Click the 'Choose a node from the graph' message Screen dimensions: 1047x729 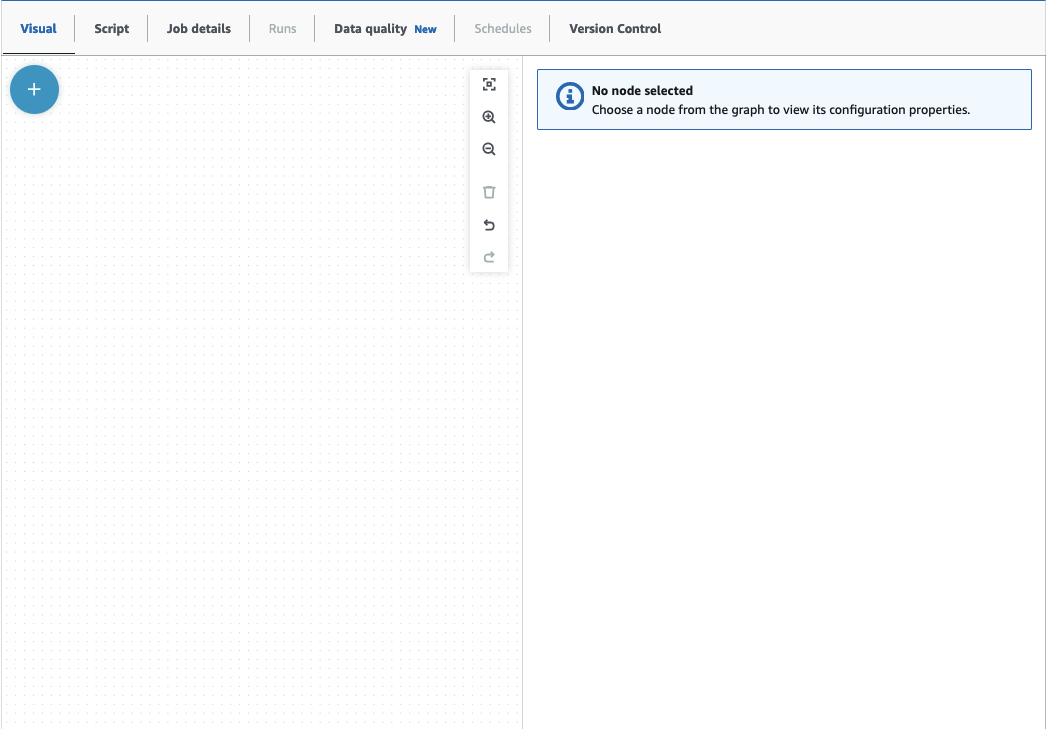[x=780, y=110]
